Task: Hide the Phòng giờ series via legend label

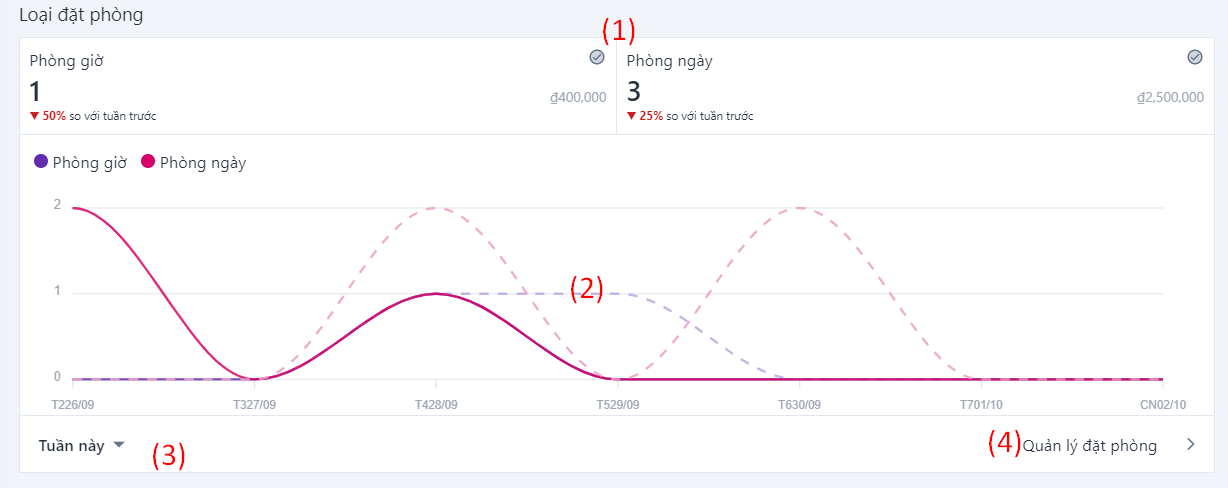Action: tap(90, 163)
